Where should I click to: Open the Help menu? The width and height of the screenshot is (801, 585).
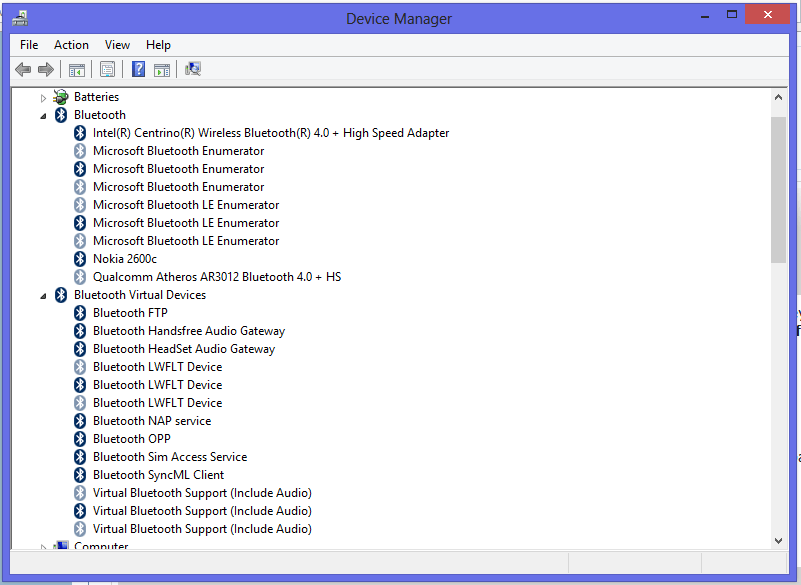point(158,45)
